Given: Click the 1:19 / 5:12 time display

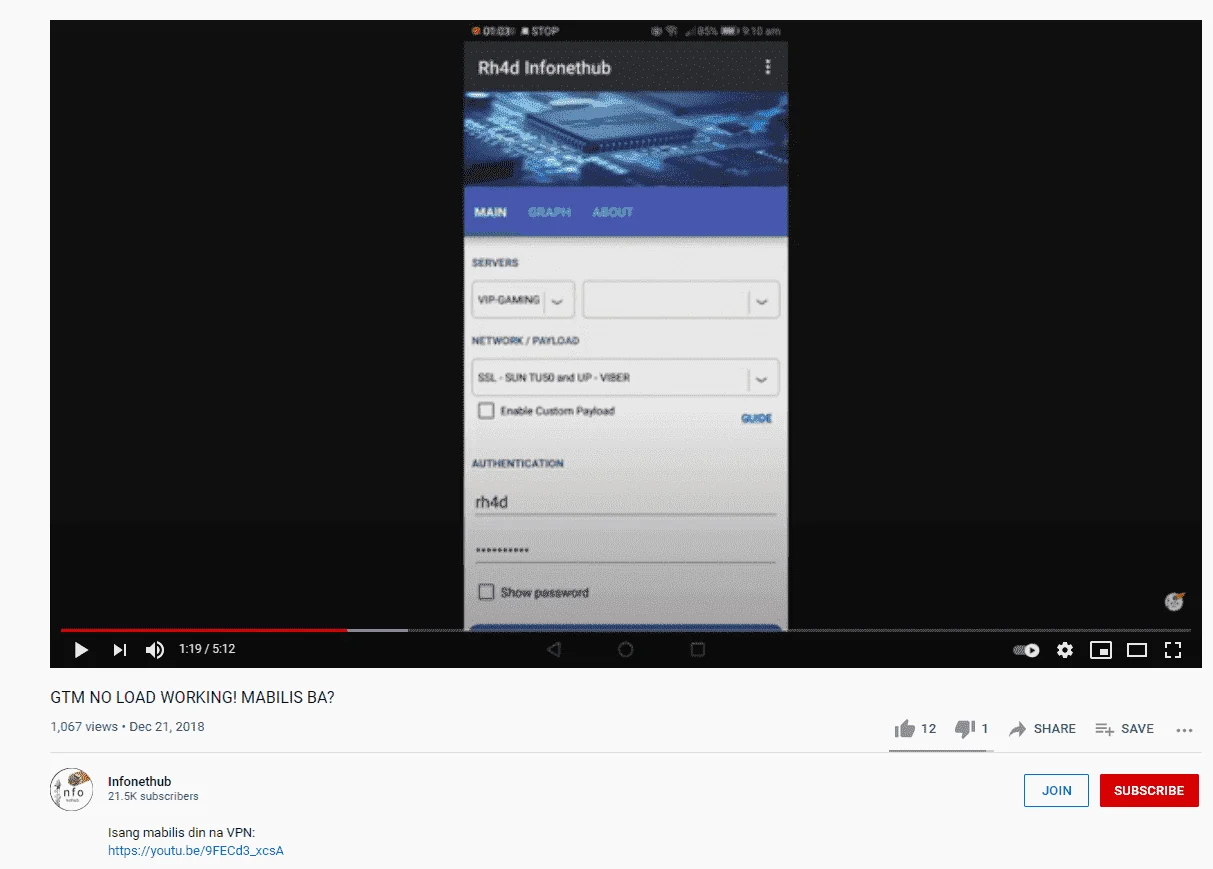Looking at the screenshot, I should point(207,649).
